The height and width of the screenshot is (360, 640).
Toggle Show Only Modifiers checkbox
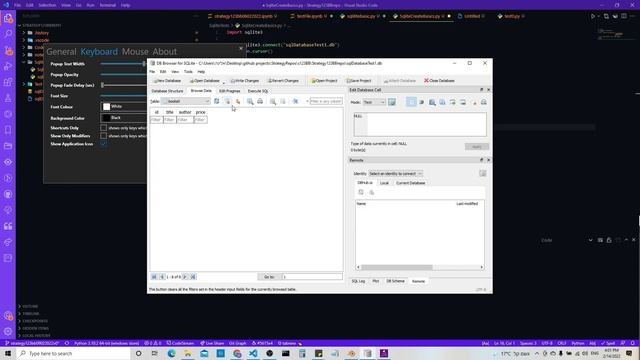coord(104,136)
